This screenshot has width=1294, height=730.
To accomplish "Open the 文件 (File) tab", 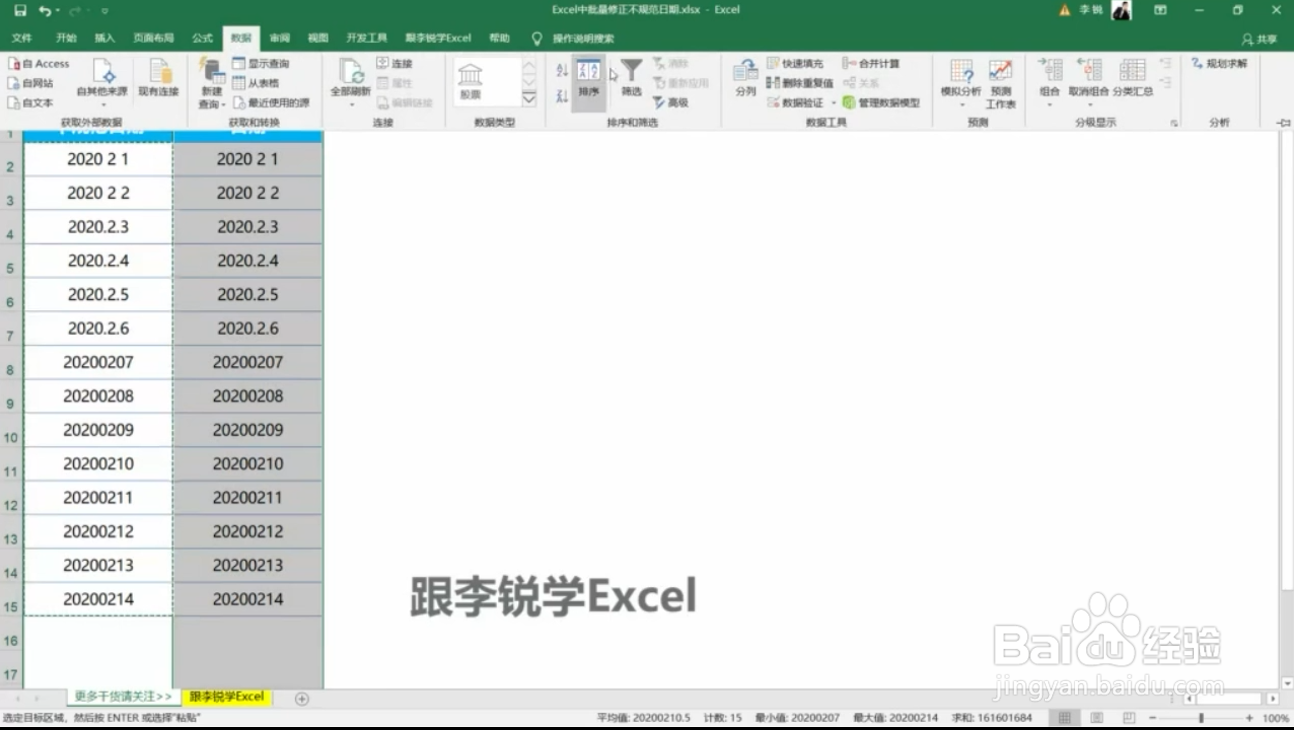I will tap(22, 38).
